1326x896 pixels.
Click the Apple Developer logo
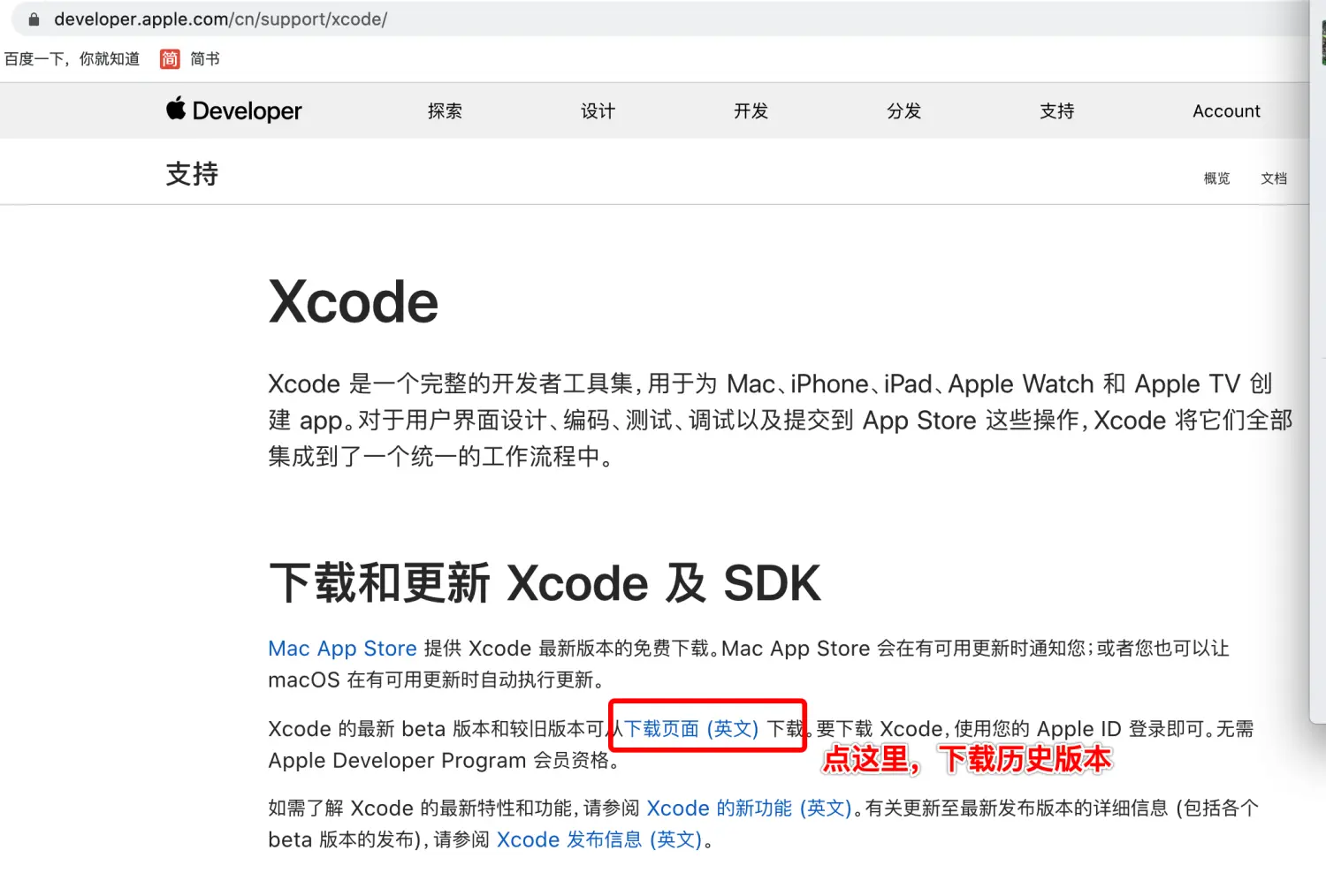pos(234,110)
